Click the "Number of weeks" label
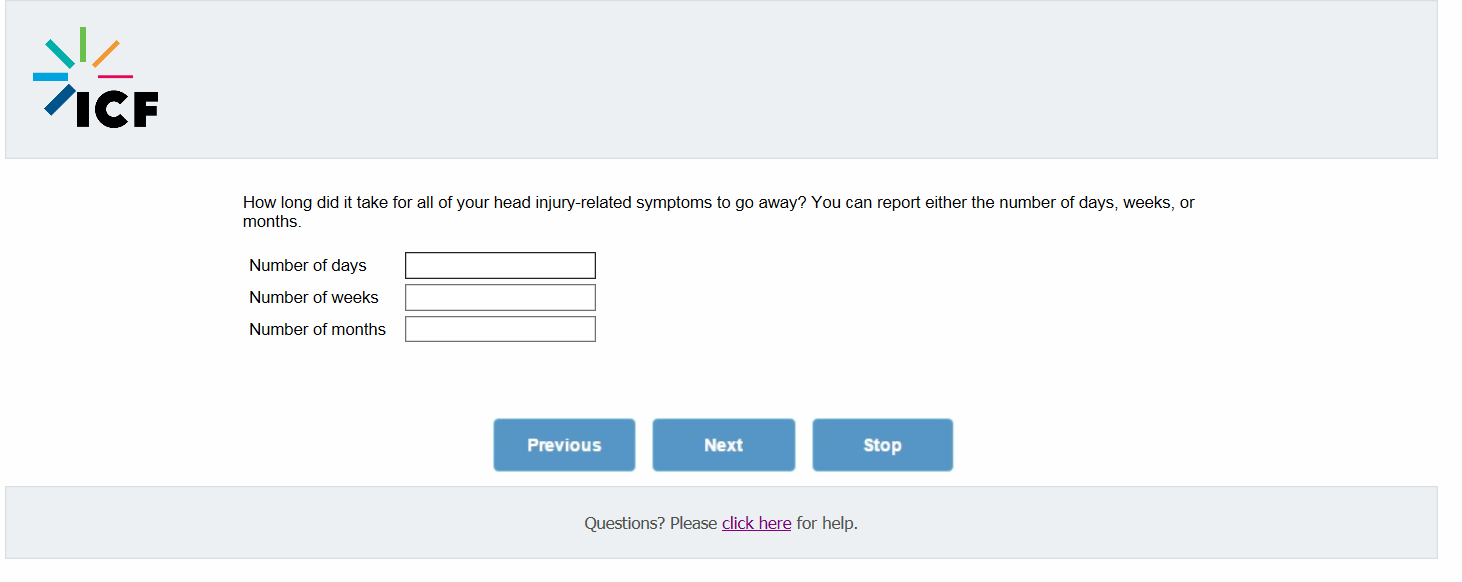 (x=314, y=297)
